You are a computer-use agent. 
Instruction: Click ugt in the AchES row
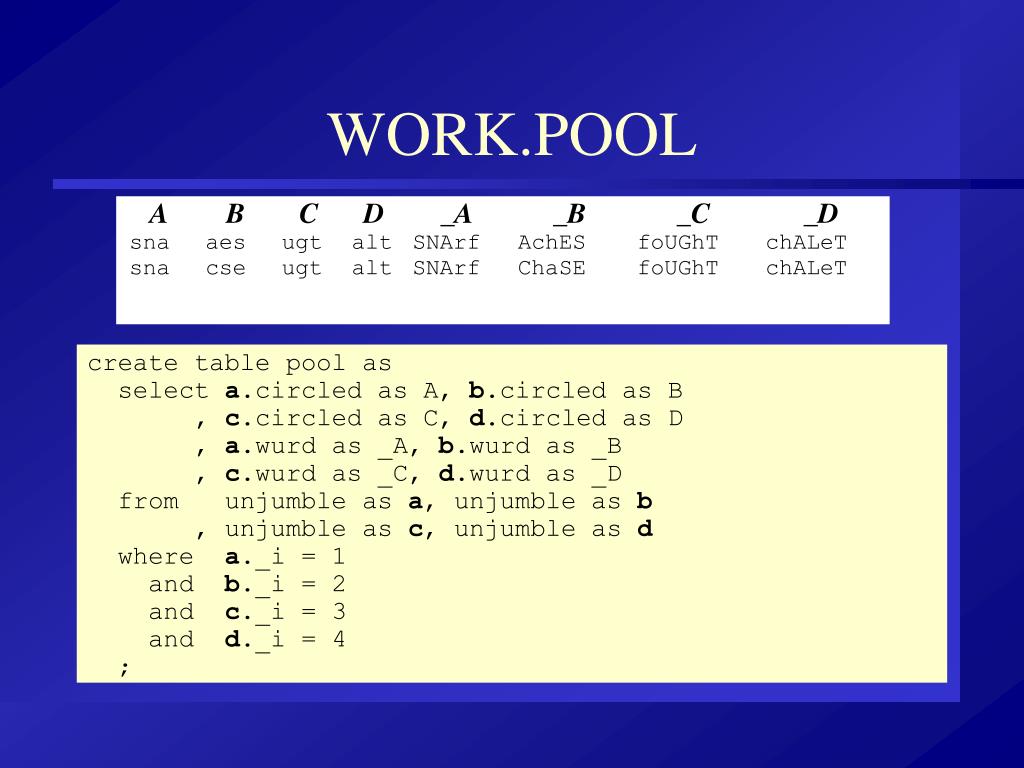[302, 244]
